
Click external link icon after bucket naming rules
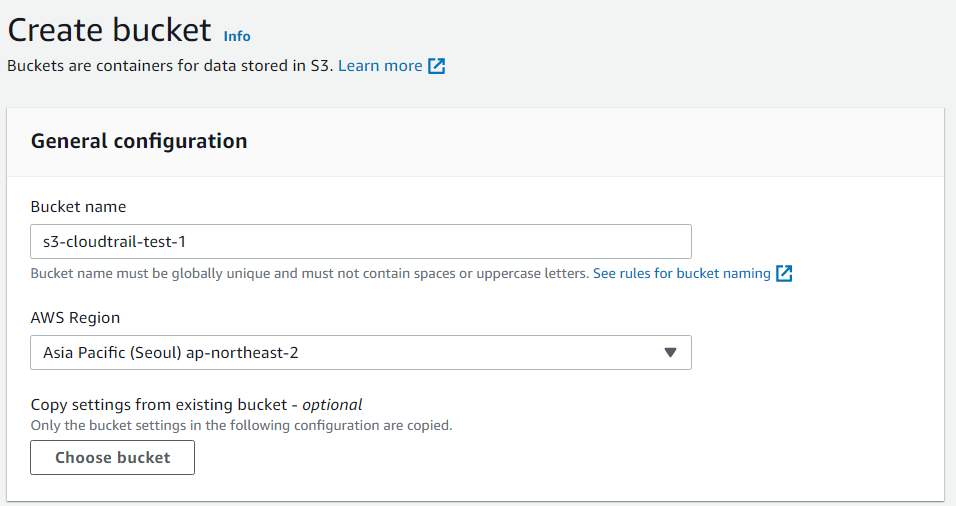(x=784, y=273)
